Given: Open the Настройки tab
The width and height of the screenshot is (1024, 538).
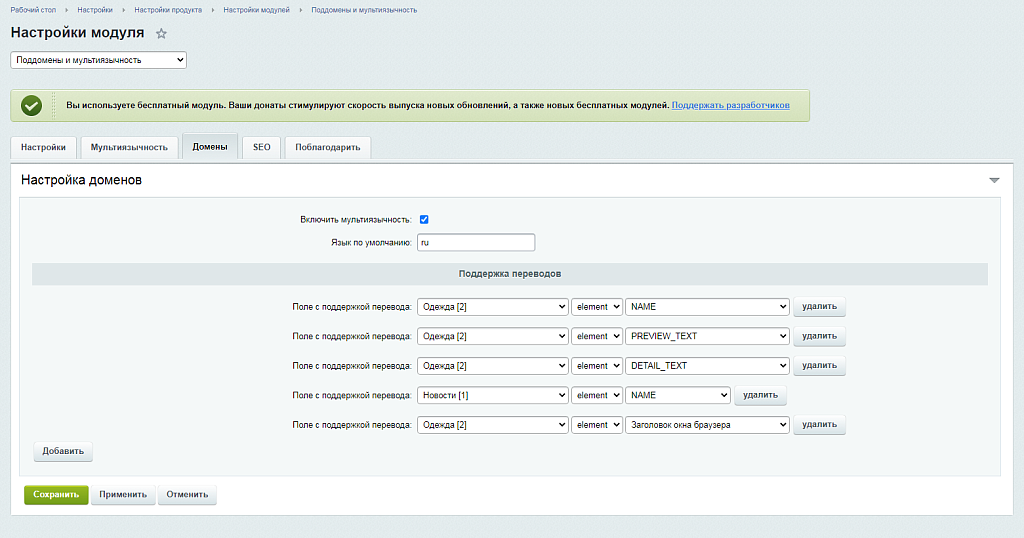Looking at the screenshot, I should pyautogui.click(x=43, y=147).
